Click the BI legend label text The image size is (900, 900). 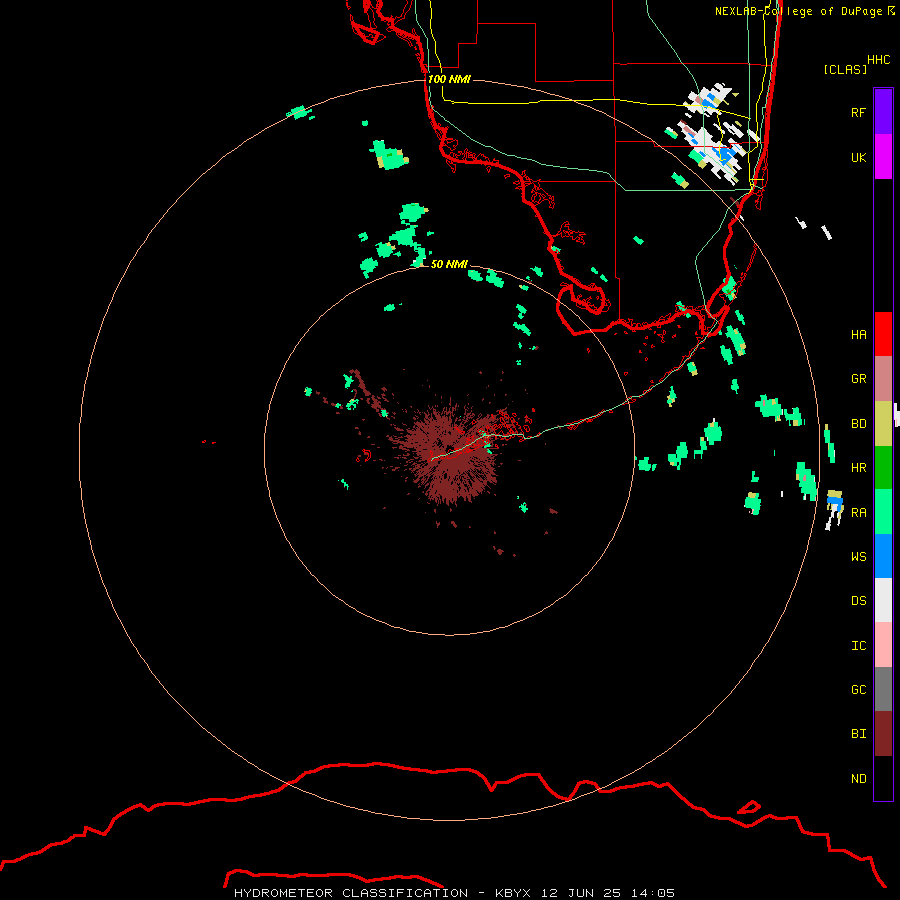click(x=859, y=734)
